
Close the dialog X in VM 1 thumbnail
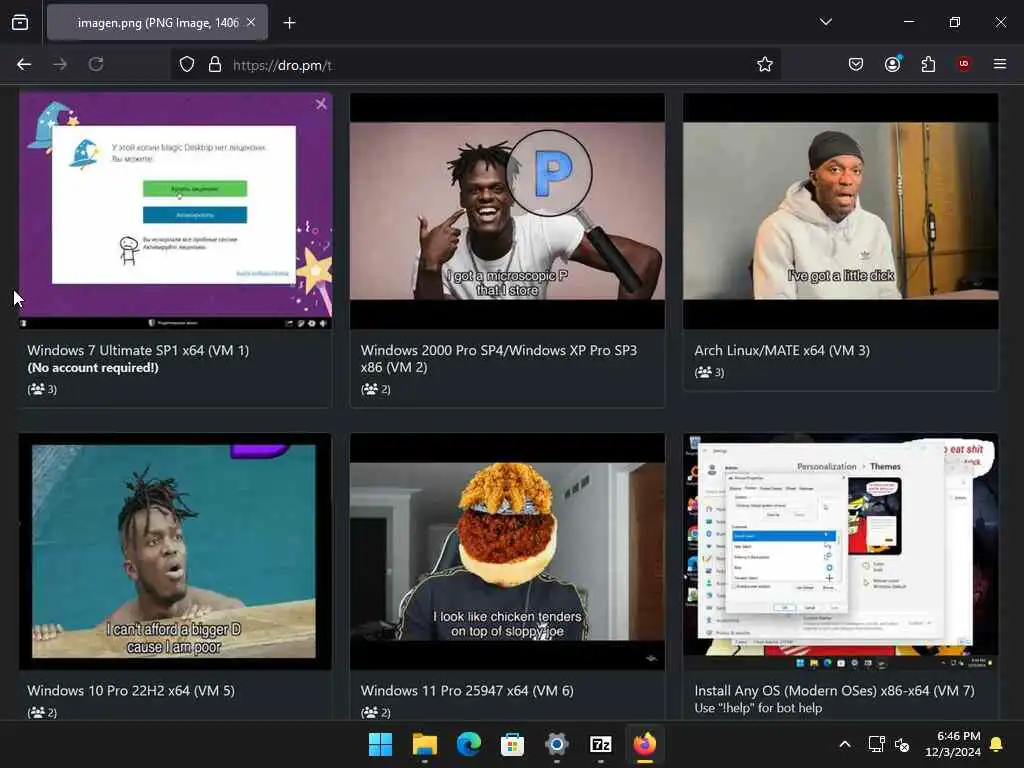tap(321, 104)
